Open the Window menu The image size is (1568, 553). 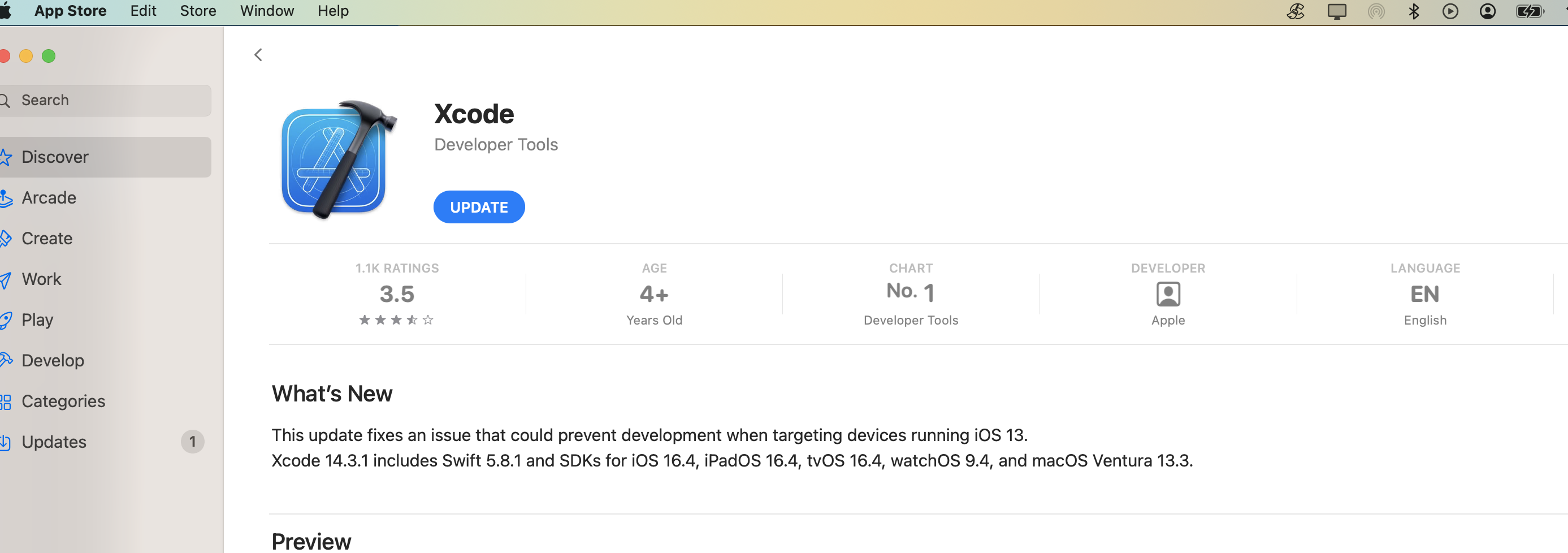point(267,11)
